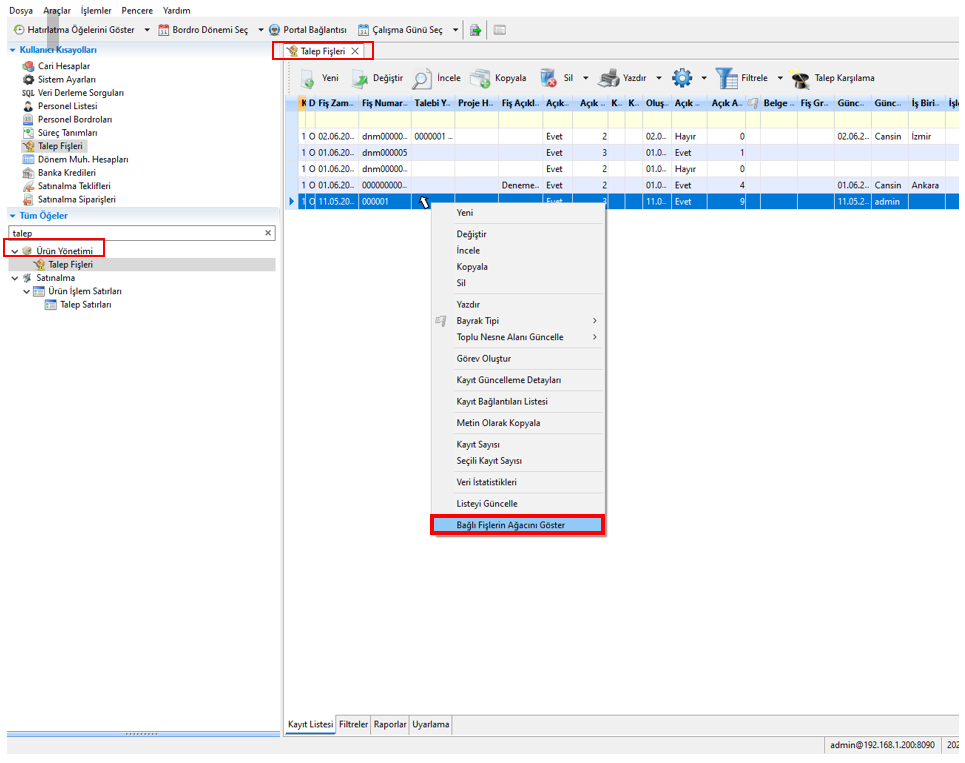Choose Metin Olarak Kopyala from context menu

pos(498,423)
